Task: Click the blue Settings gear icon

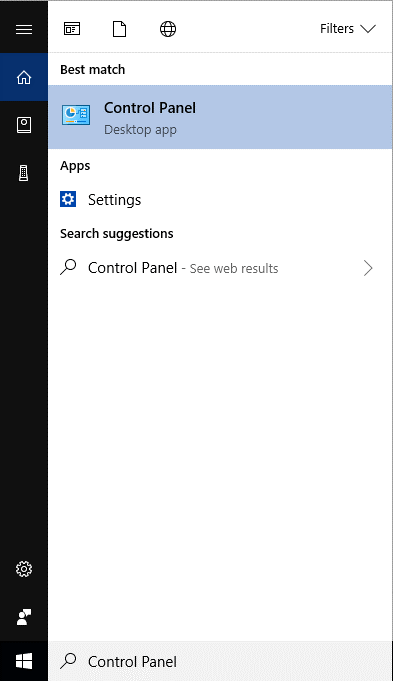Action: 68,199
